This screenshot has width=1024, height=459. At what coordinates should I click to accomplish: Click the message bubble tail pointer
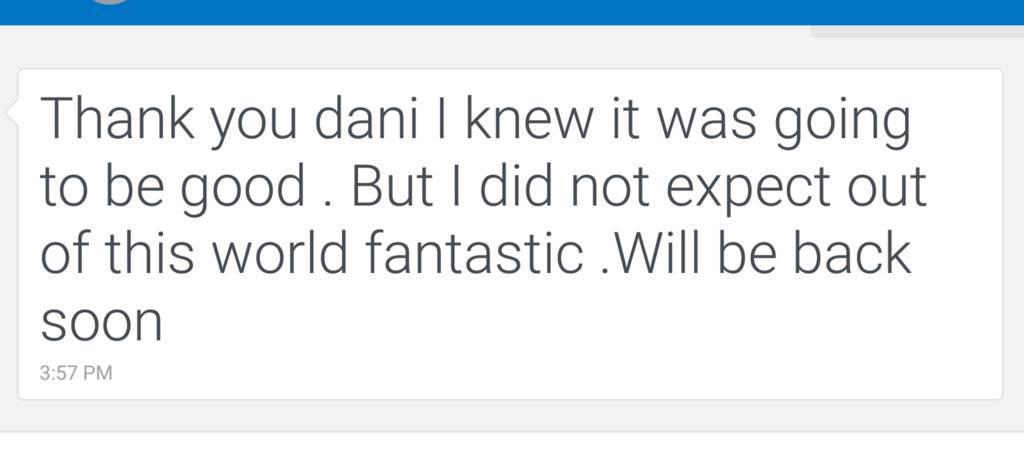(12, 113)
